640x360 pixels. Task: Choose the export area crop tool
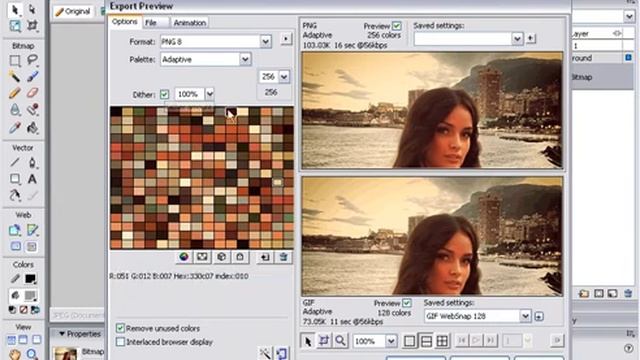[x=324, y=340]
